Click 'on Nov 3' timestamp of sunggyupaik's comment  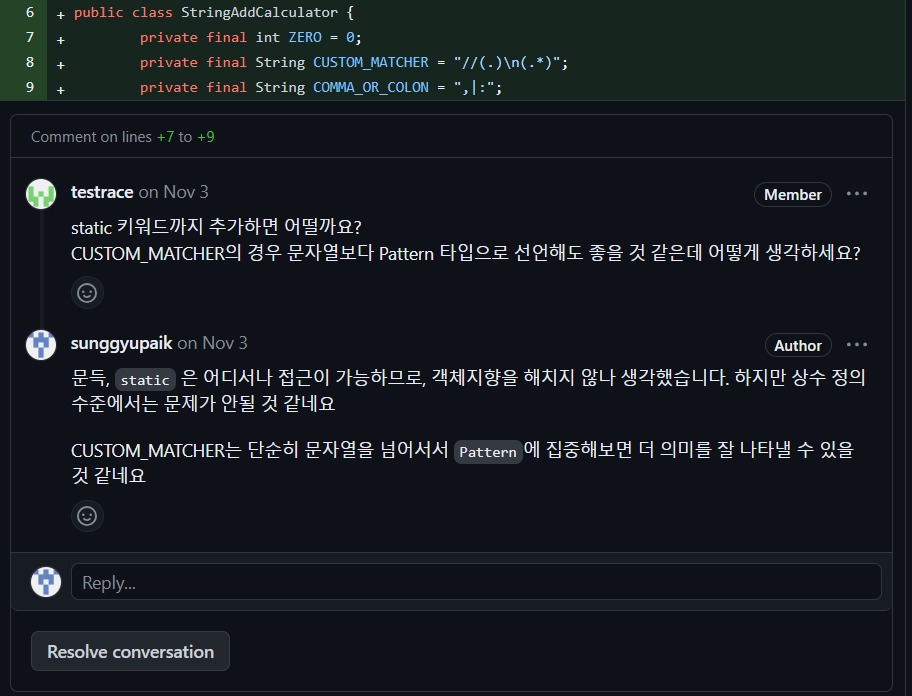(x=212, y=343)
